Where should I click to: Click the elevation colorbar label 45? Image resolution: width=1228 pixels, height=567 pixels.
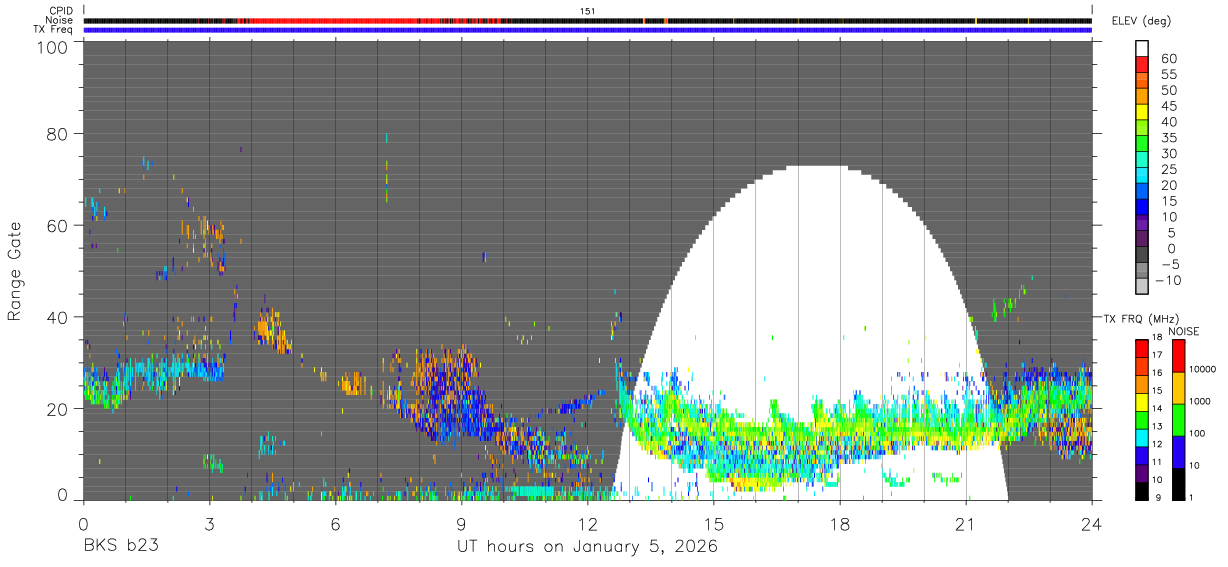click(x=1167, y=106)
